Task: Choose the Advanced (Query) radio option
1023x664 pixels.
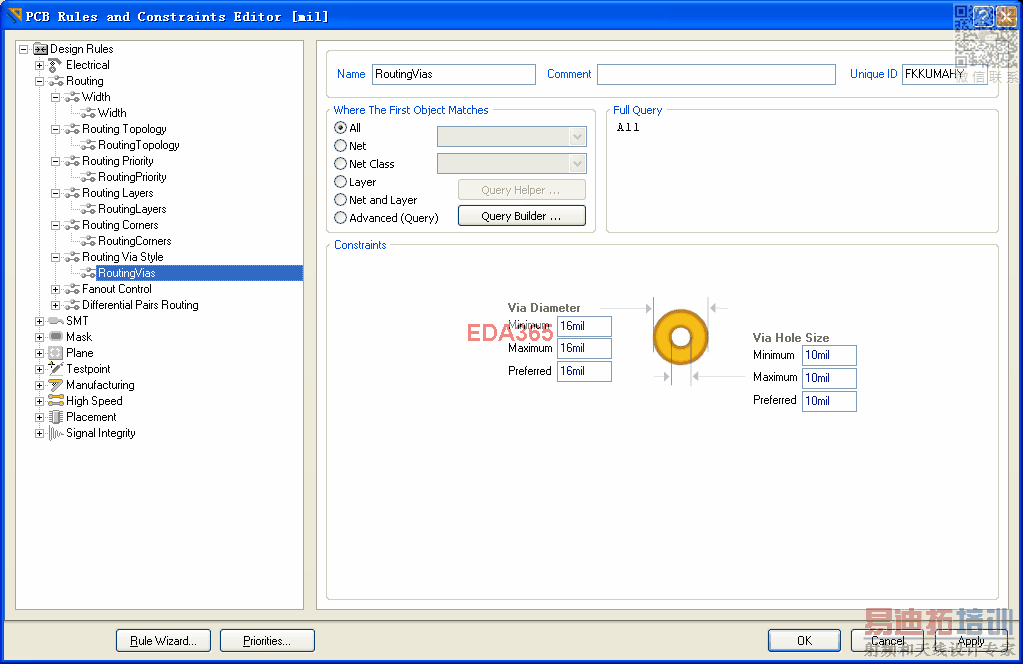Action: coord(341,218)
